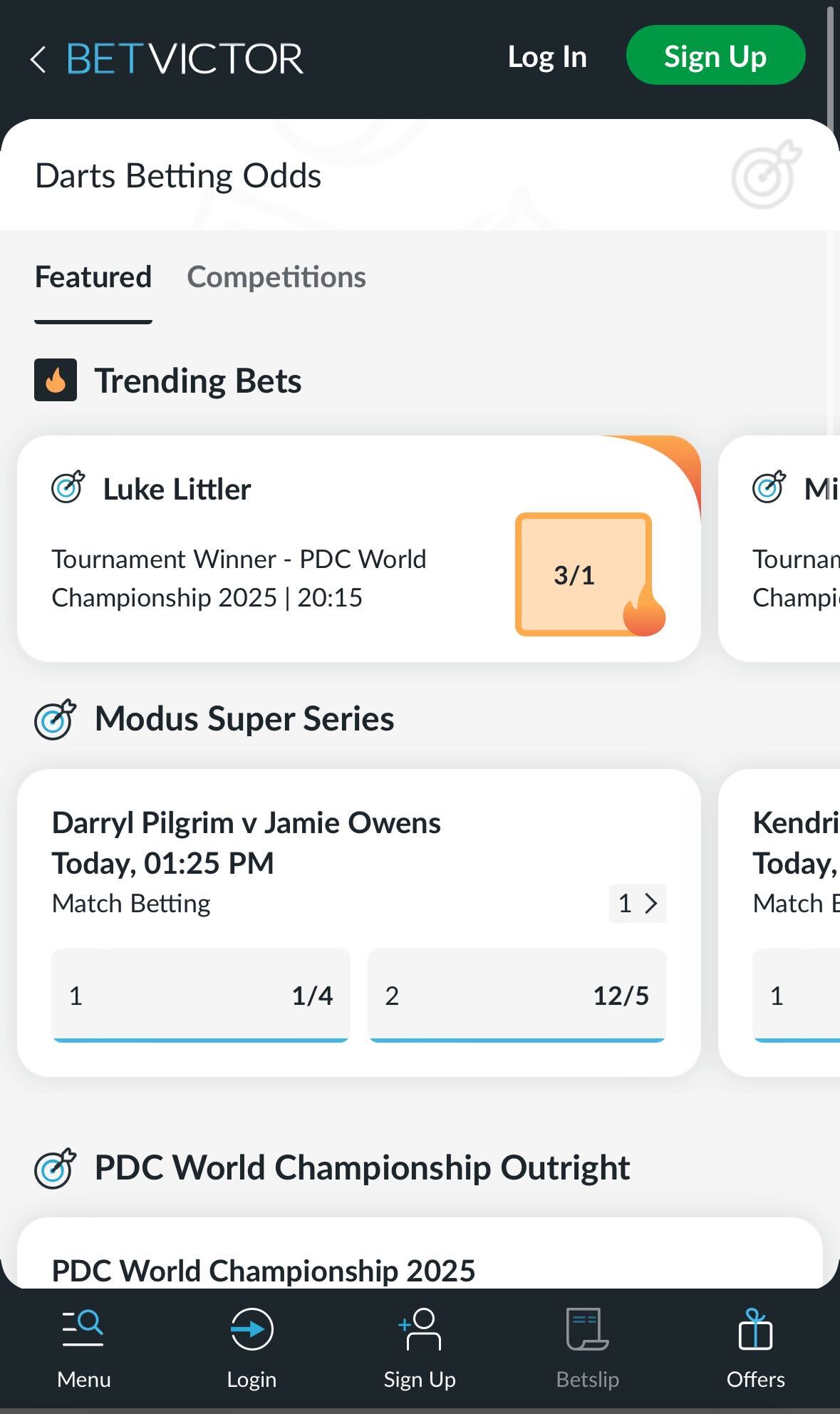Expand more markets for Pilgrim v Owens

point(637,903)
